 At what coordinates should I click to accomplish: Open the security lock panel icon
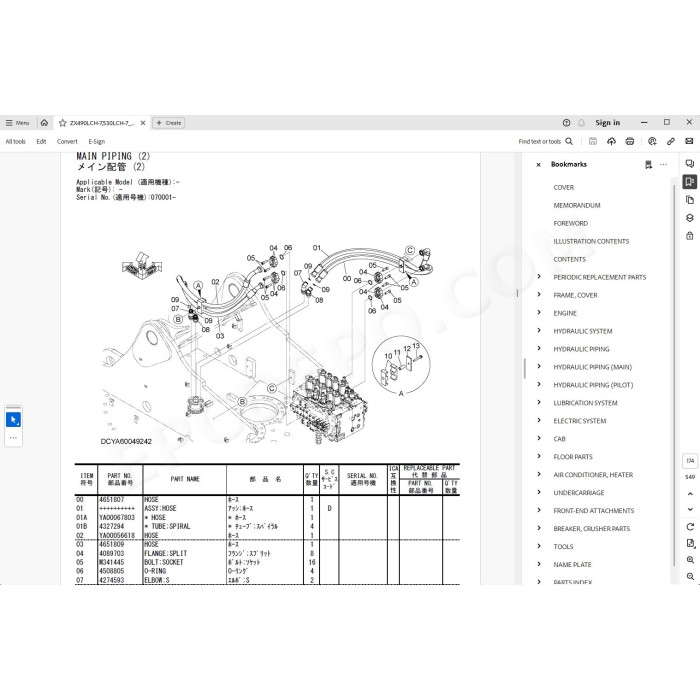pos(690,236)
